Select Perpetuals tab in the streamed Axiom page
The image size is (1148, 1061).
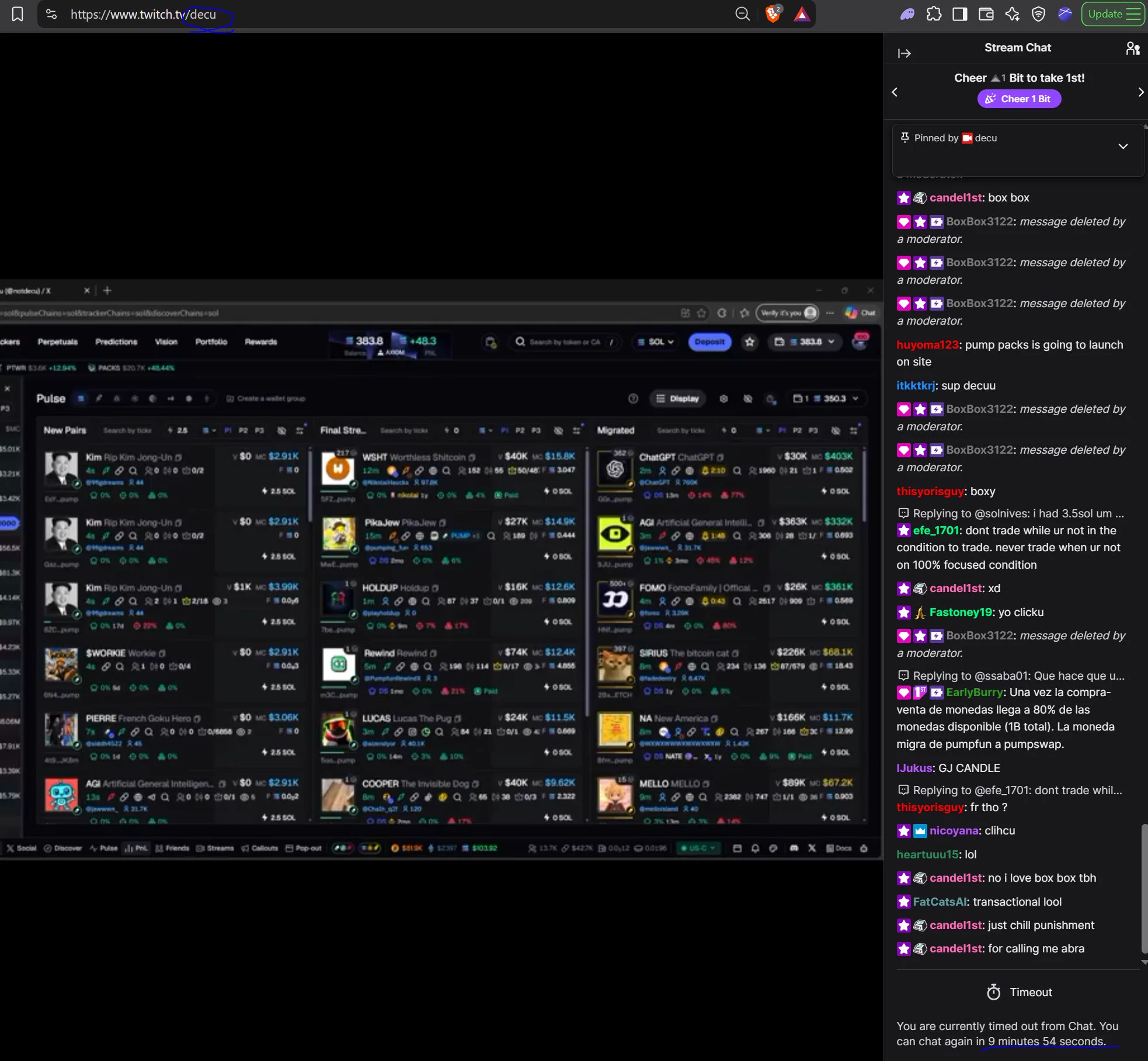pos(57,342)
